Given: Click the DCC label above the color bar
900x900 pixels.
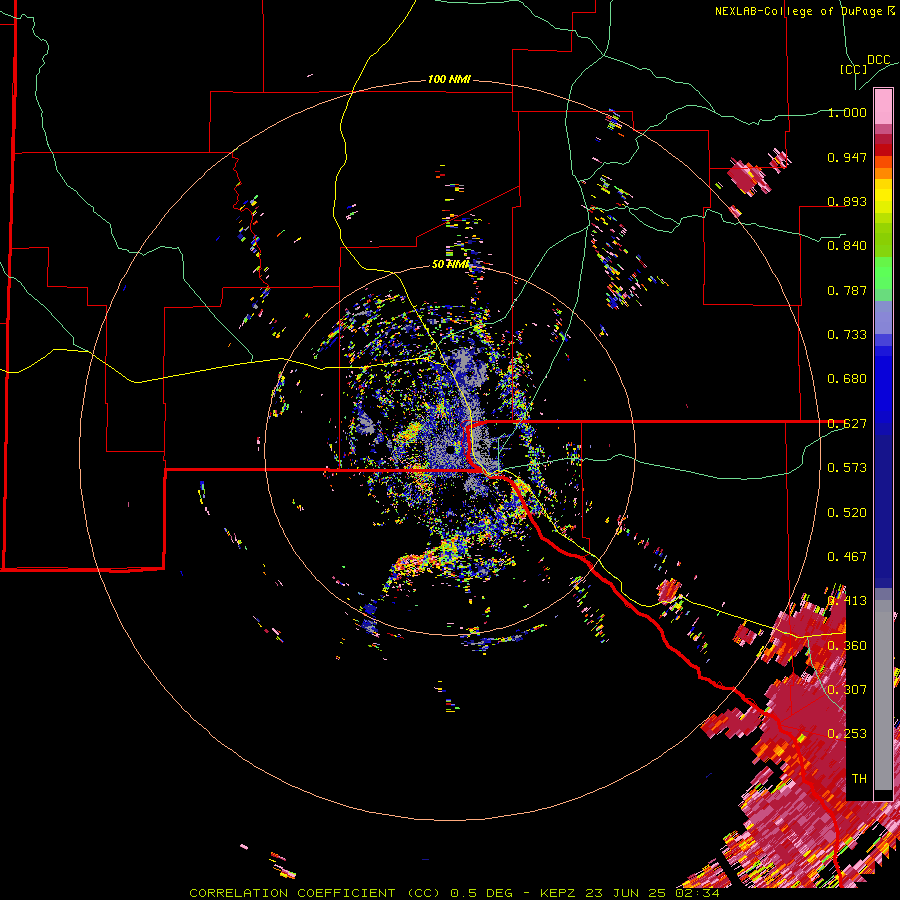Looking at the screenshot, I should 878,60.
